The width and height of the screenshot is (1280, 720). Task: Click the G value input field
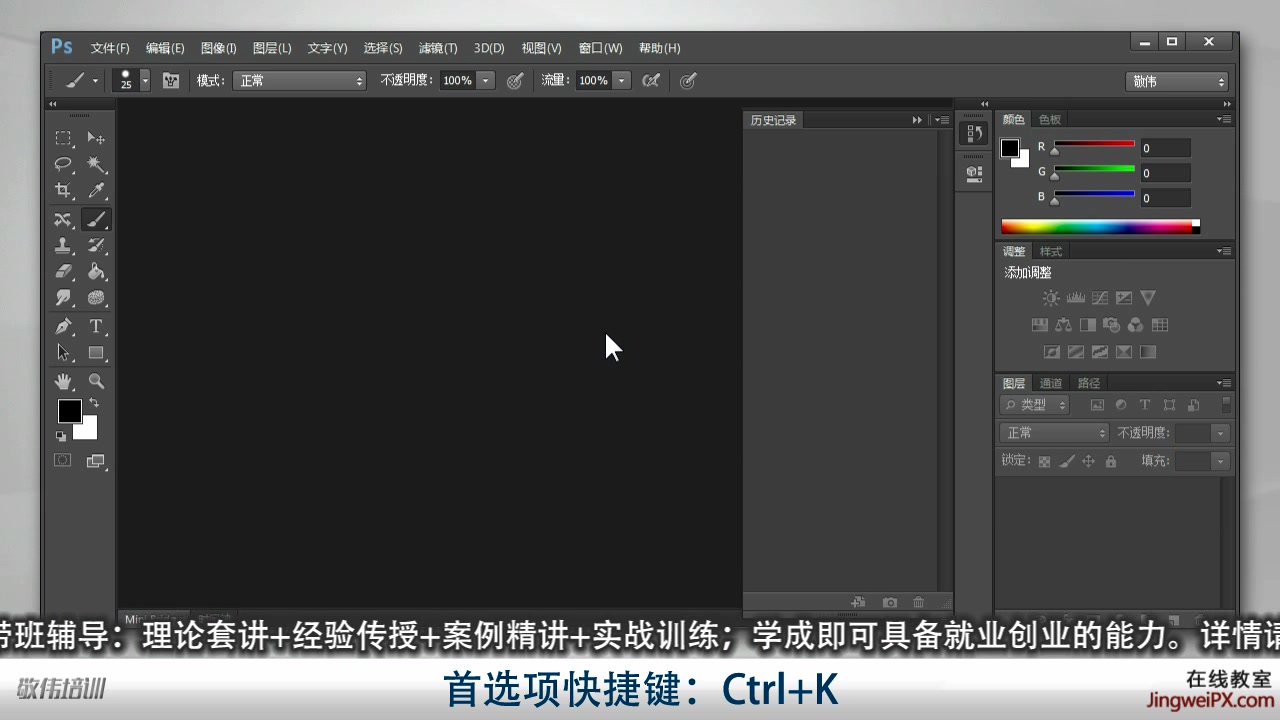(1165, 173)
